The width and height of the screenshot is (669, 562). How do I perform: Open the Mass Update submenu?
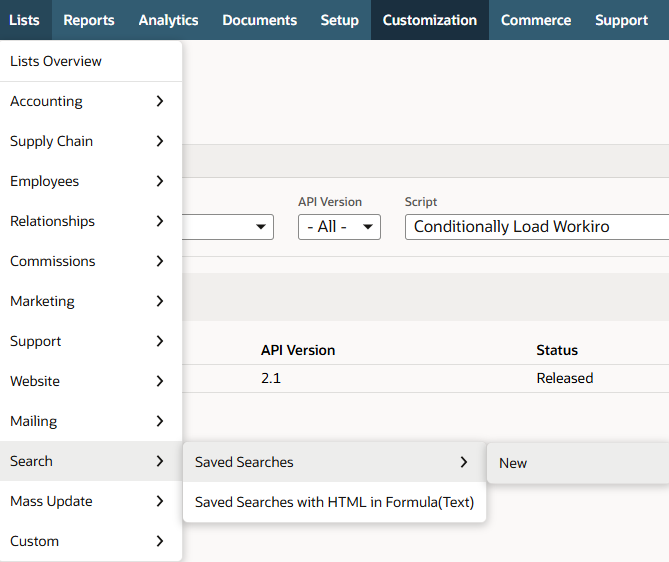click(51, 501)
